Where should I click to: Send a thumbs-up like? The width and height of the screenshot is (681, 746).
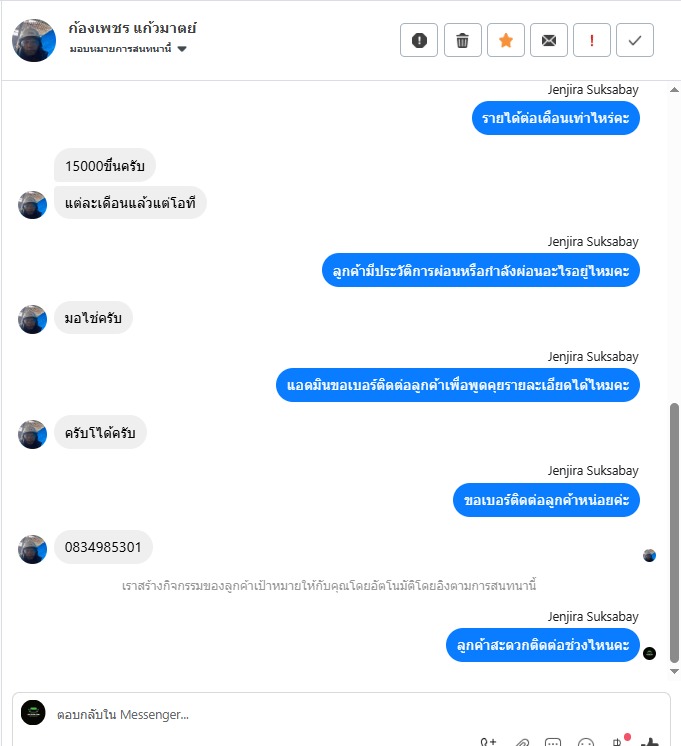click(x=650, y=742)
